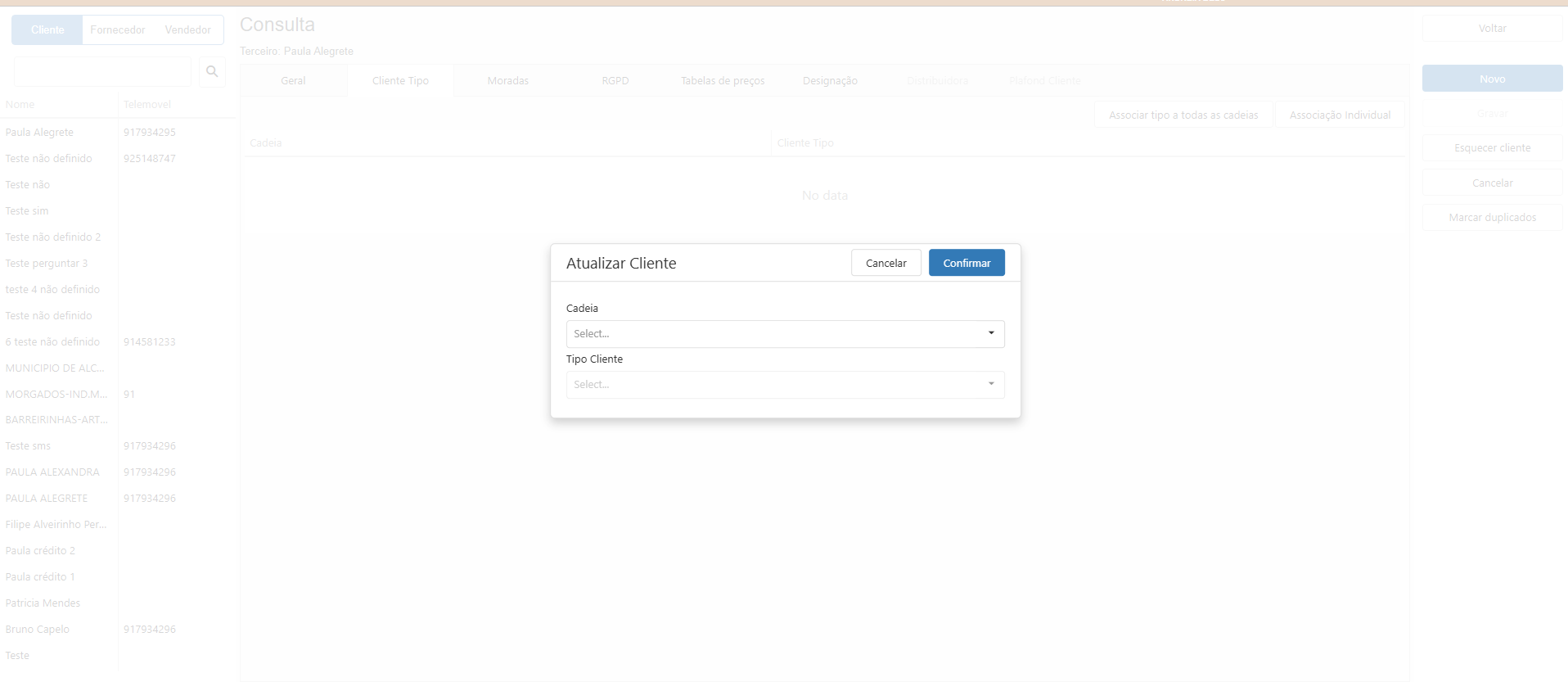Viewport: 1568px width, 682px height.
Task: Select the 6 teste não definido row
Action: click(118, 342)
